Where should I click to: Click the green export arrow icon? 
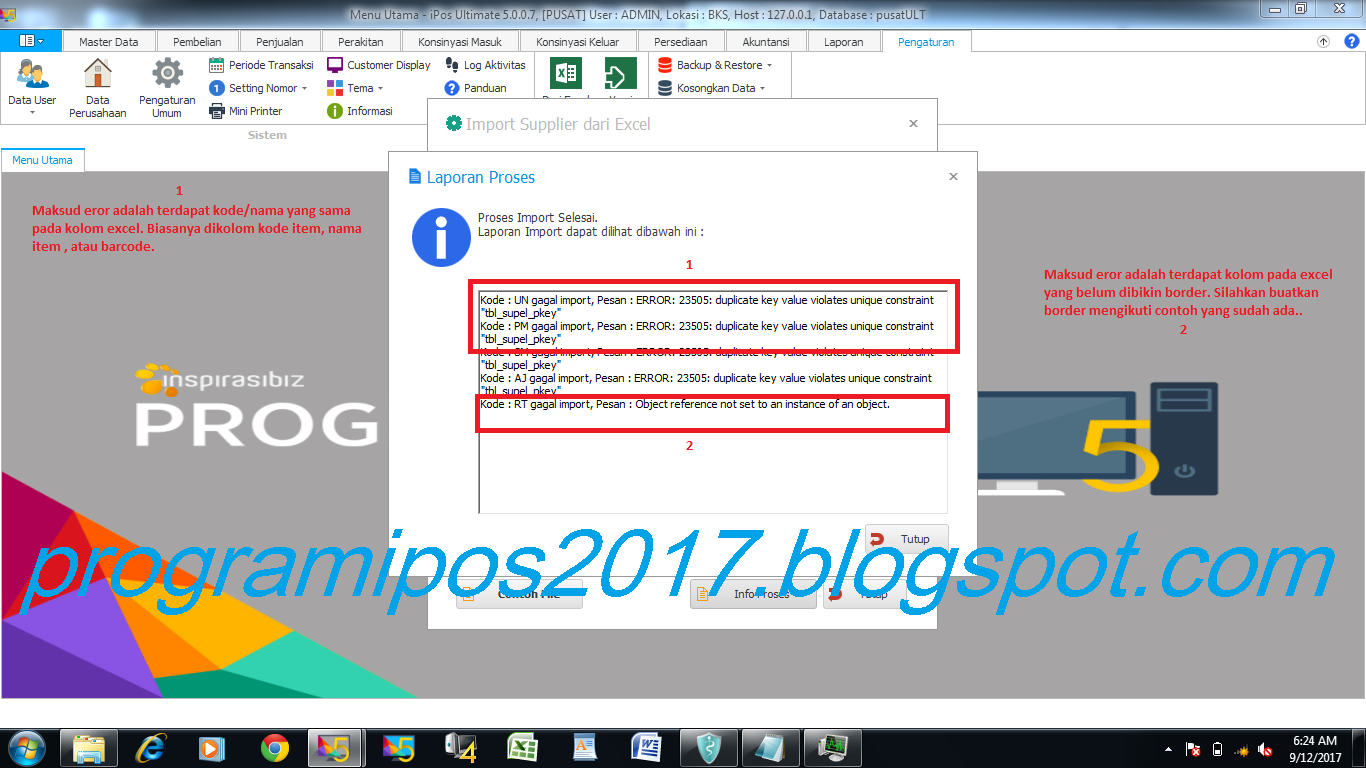pos(620,75)
